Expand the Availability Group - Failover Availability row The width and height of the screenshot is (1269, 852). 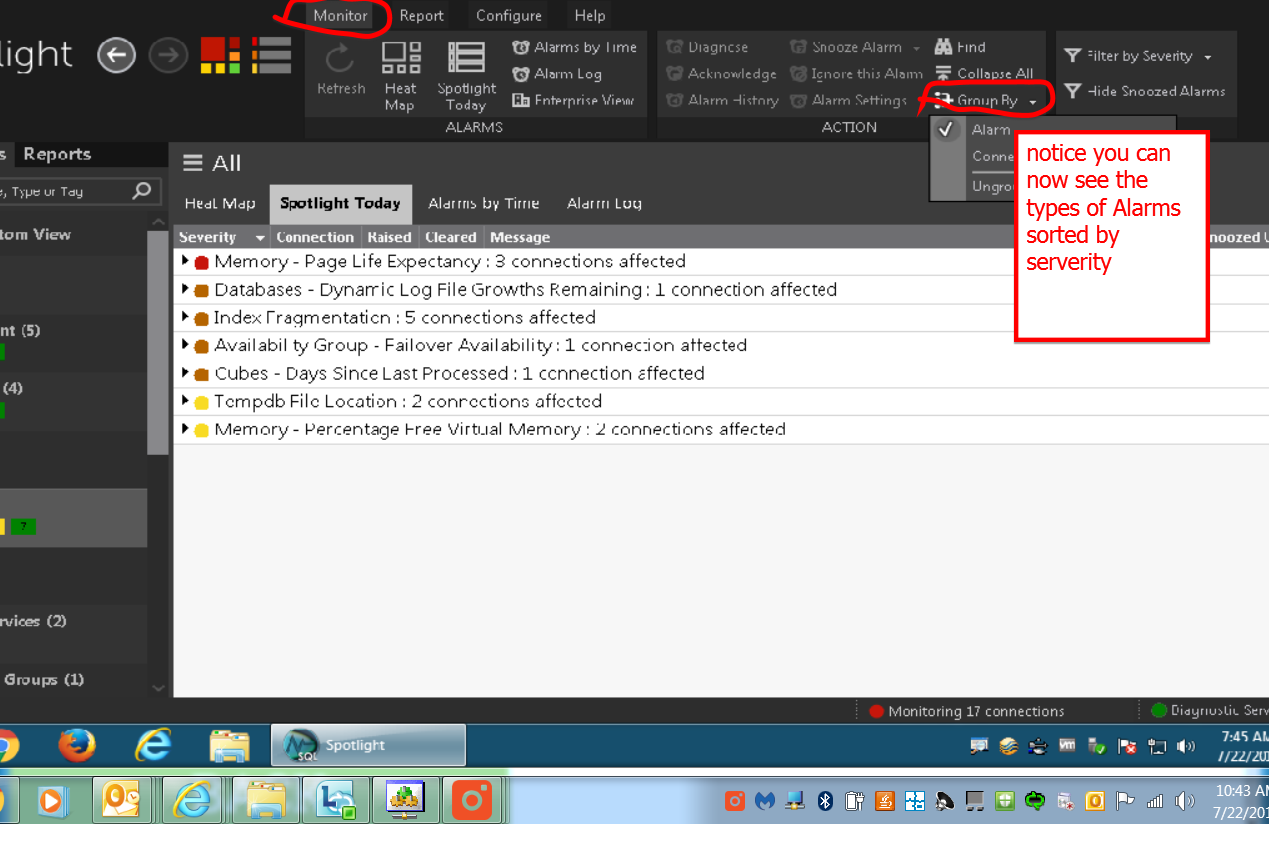point(185,345)
